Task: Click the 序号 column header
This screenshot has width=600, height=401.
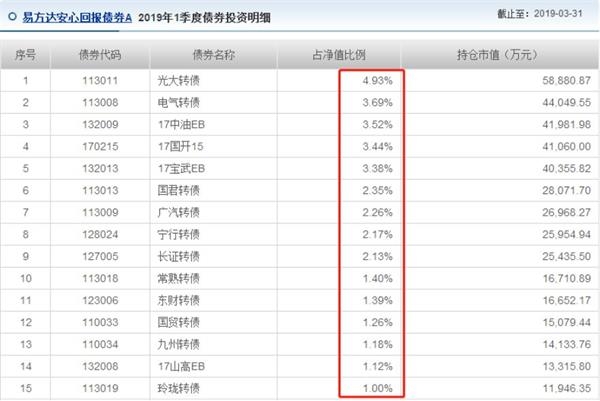Action: coord(25,55)
